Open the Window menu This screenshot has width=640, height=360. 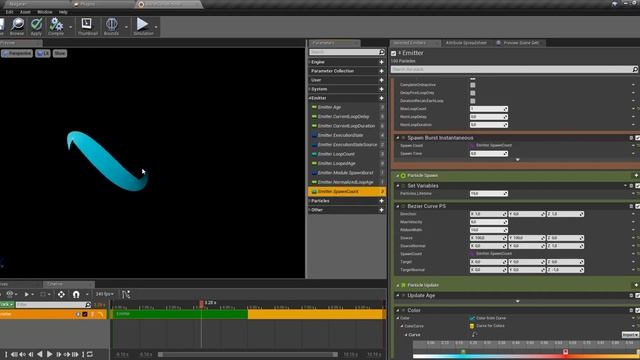[x=44, y=12]
